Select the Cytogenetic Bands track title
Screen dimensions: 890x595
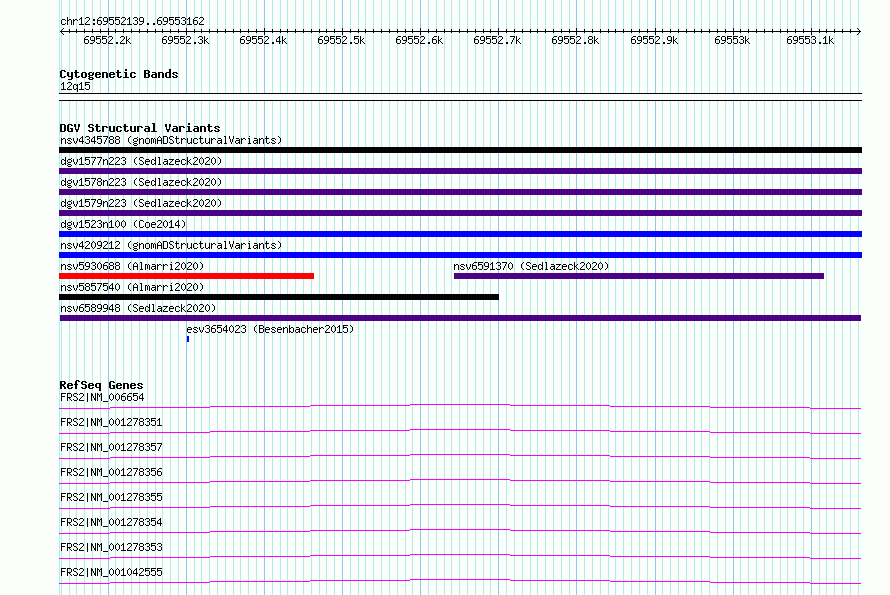click(119, 74)
